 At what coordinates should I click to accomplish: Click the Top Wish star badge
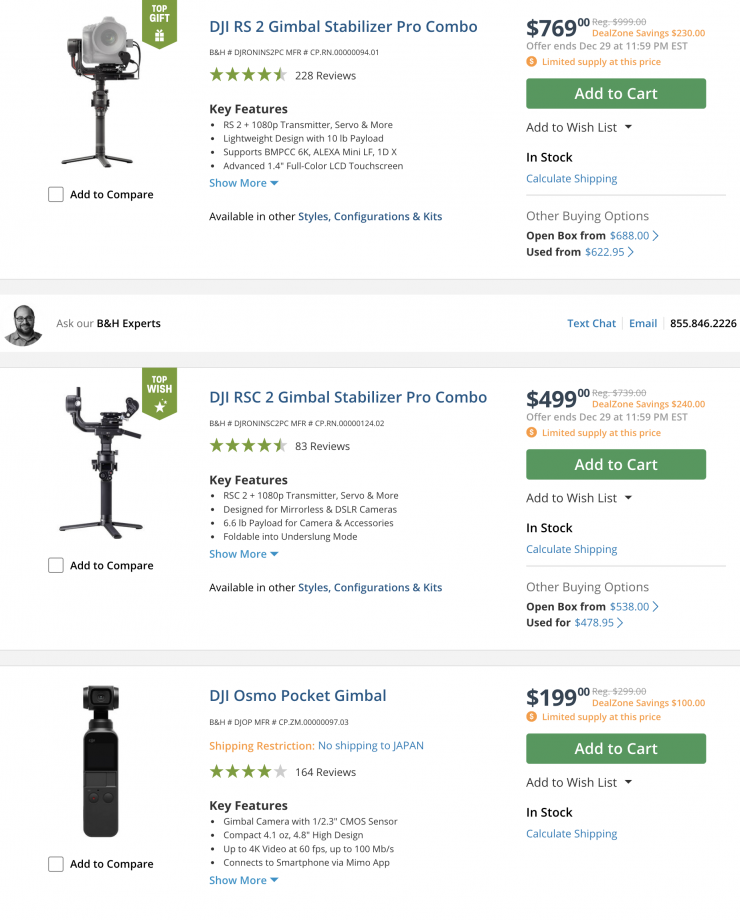158,394
